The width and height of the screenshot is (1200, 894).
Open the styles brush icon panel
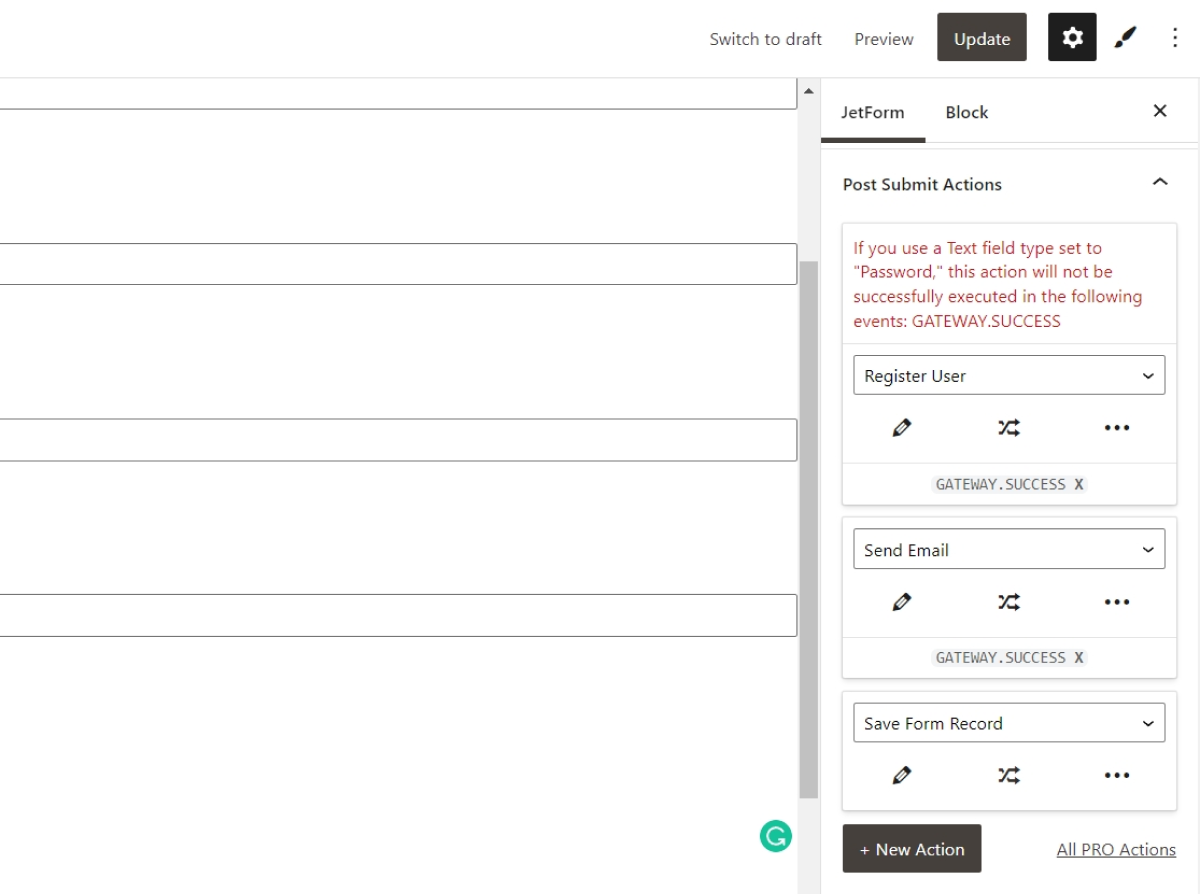[1126, 38]
